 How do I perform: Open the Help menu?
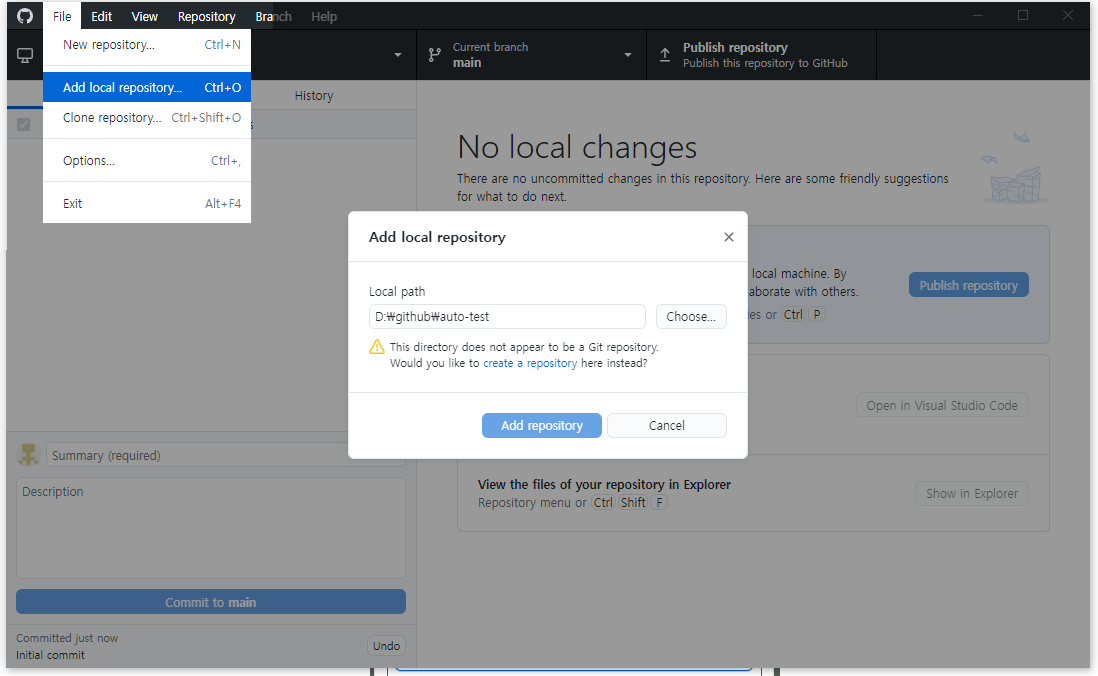tap(324, 16)
